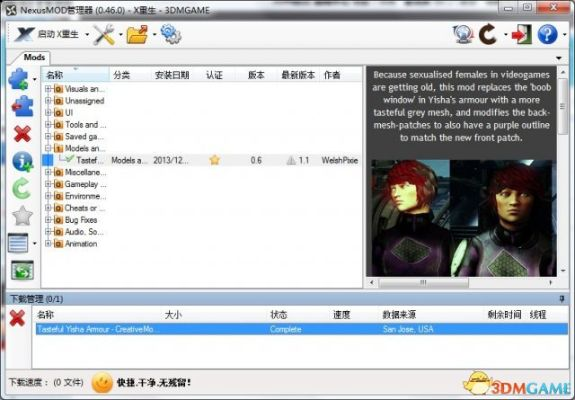Click the 0.6 version cell
Viewport: 575px width, 400px height.
(256, 160)
